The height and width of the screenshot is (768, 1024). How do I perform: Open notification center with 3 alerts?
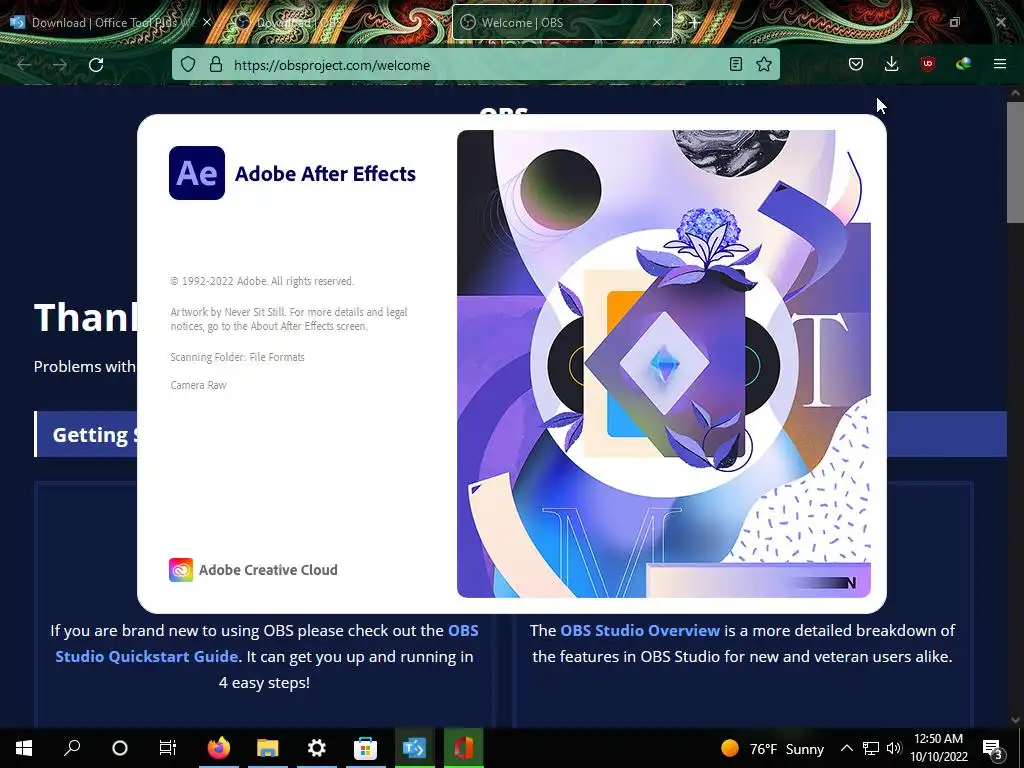click(x=993, y=748)
